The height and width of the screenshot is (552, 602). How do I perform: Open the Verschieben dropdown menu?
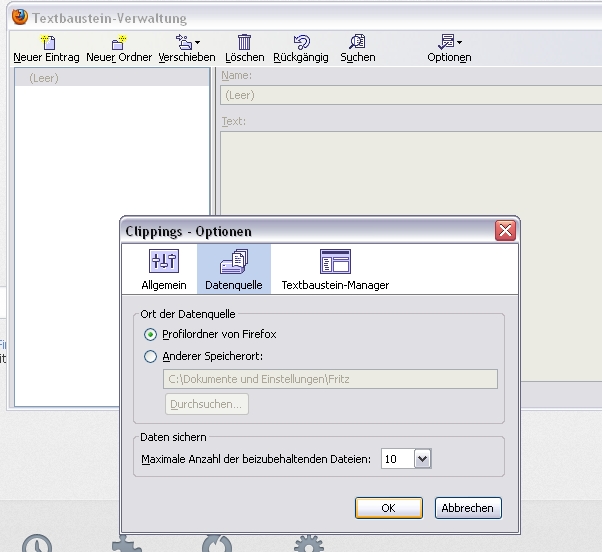[x=187, y=42]
